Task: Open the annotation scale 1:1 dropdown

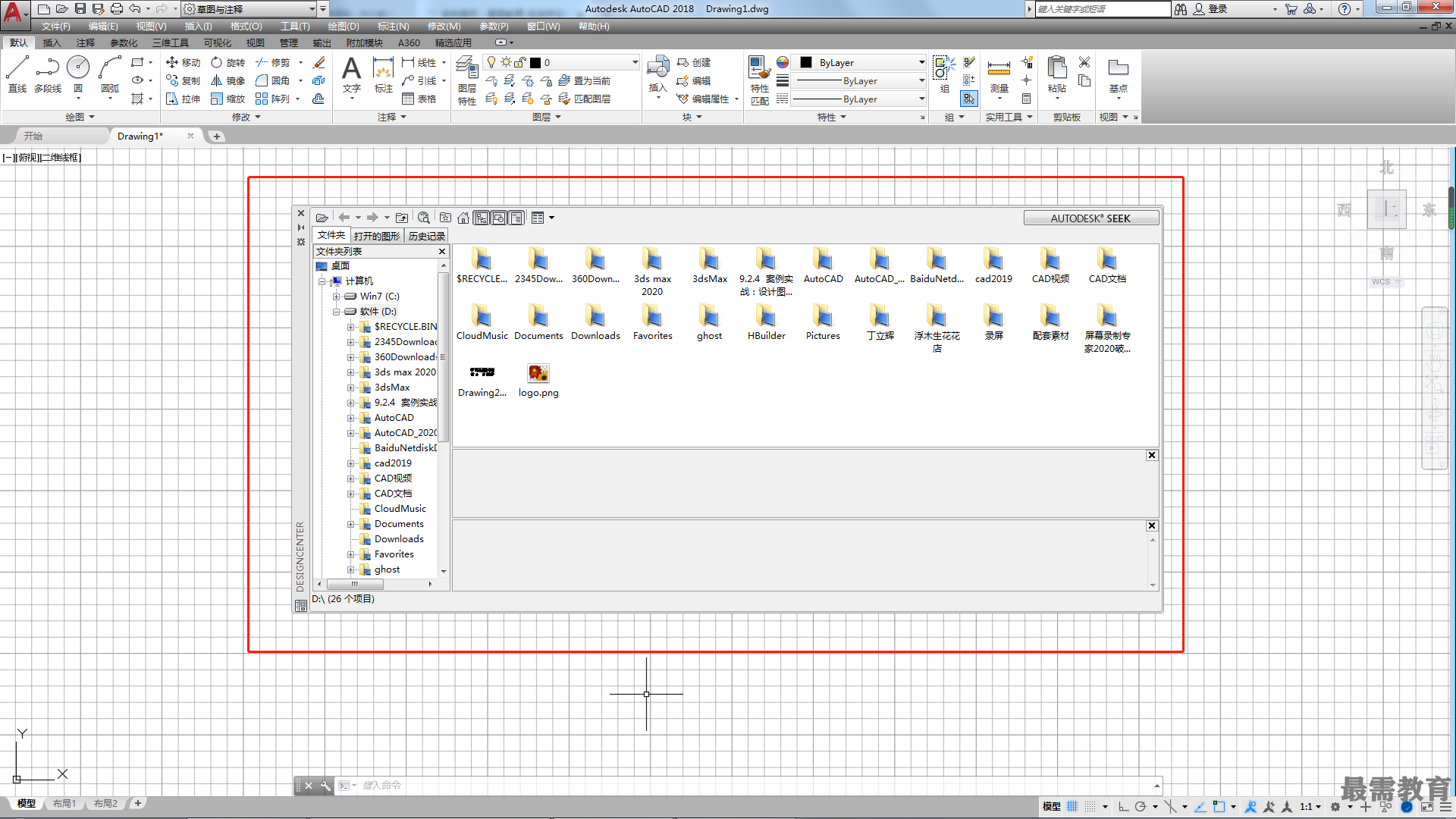Action: [x=1310, y=806]
